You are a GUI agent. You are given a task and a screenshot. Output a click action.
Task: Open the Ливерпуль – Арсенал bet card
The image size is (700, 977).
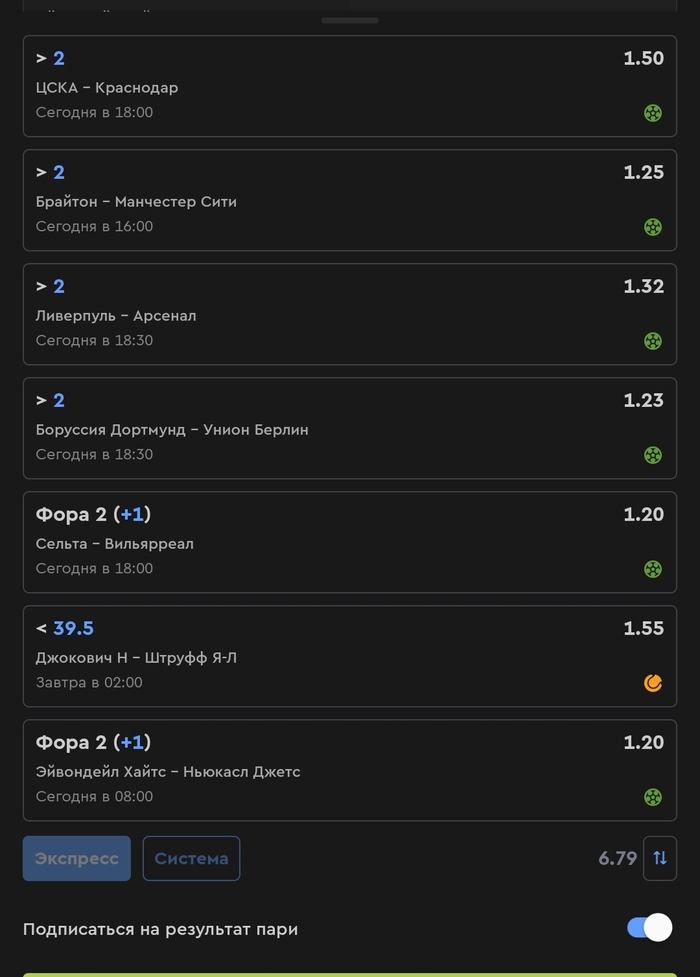(x=350, y=314)
